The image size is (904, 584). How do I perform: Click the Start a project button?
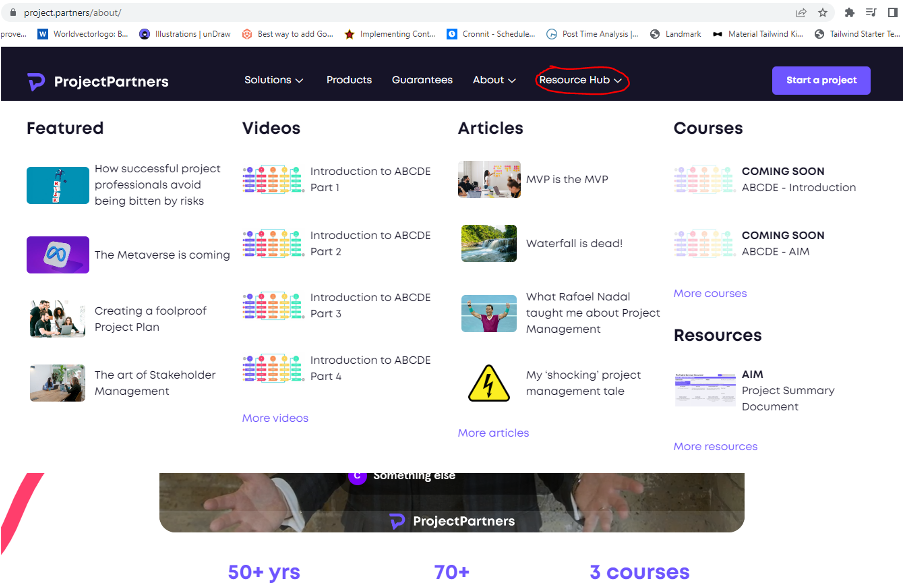[821, 80]
